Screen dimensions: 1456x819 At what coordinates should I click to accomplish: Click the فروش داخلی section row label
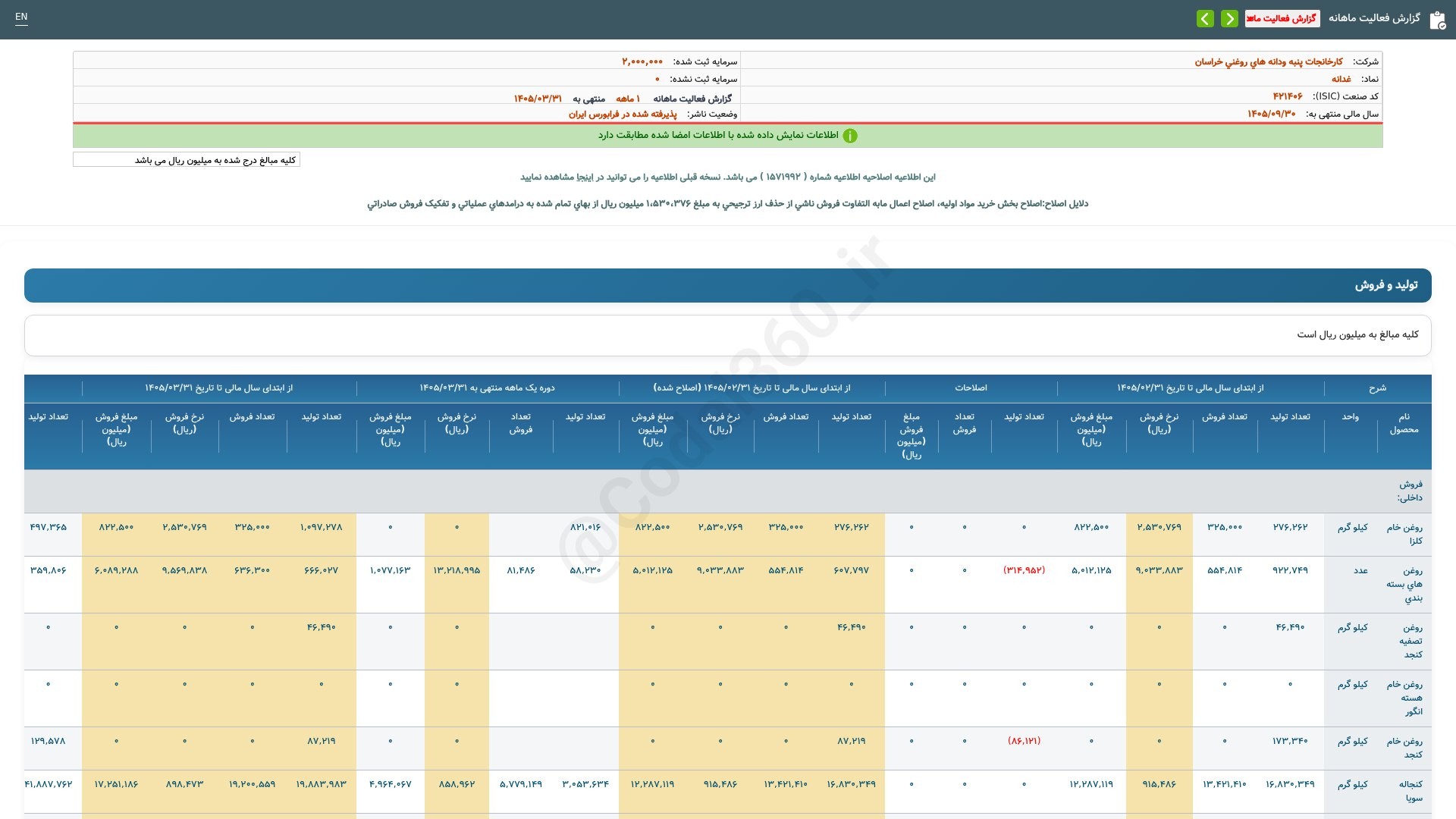(1410, 491)
